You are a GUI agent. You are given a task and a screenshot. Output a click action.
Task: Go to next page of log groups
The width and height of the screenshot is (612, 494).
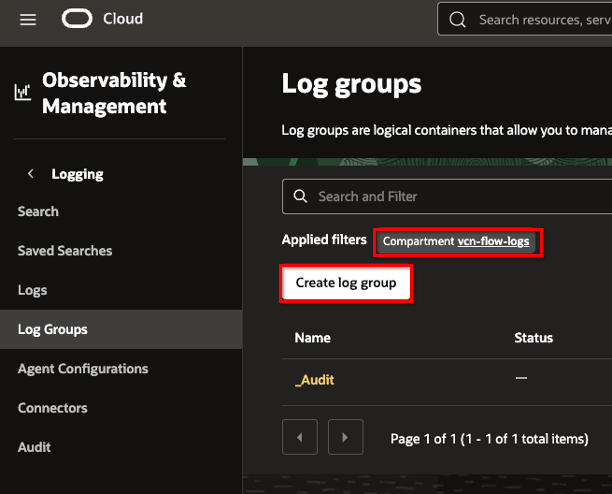[345, 437]
